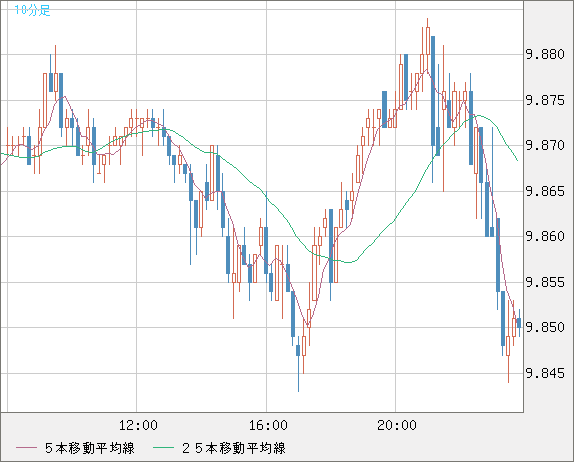The width and height of the screenshot is (574, 462).
Task: Click the 16:00 time axis label
Action: click(x=268, y=425)
